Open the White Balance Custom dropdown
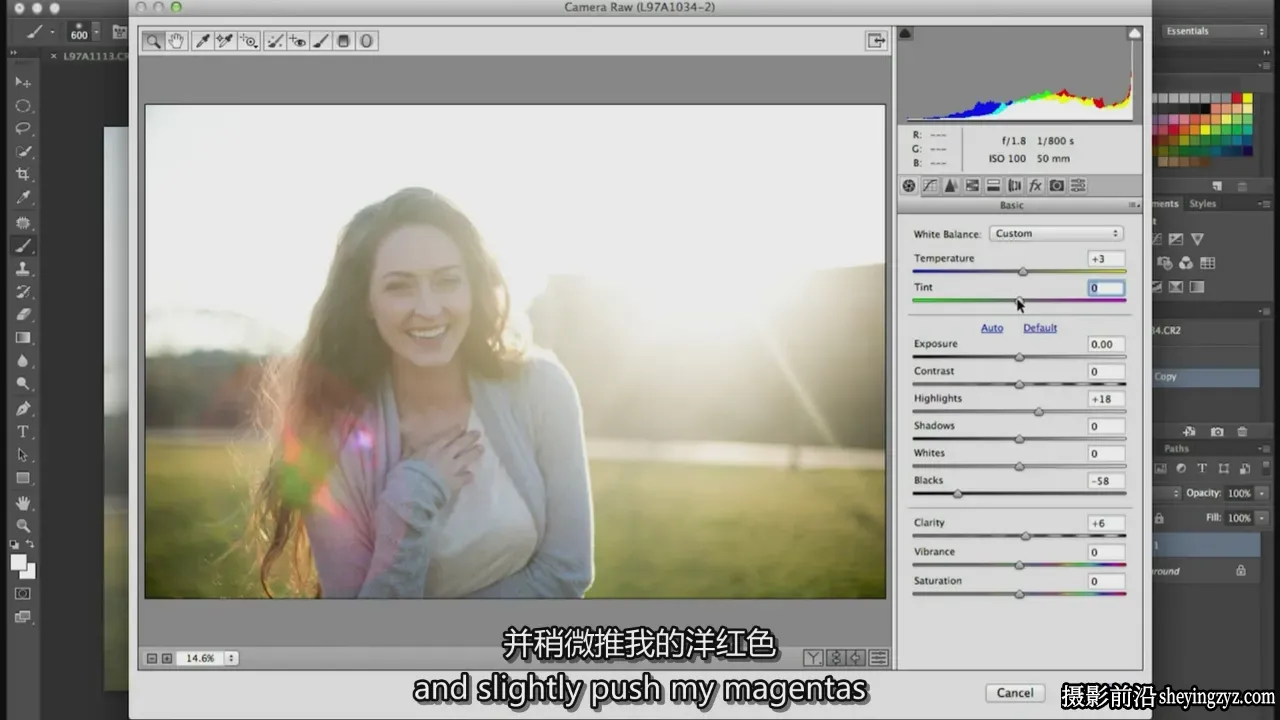The width and height of the screenshot is (1280, 720). click(x=1056, y=233)
